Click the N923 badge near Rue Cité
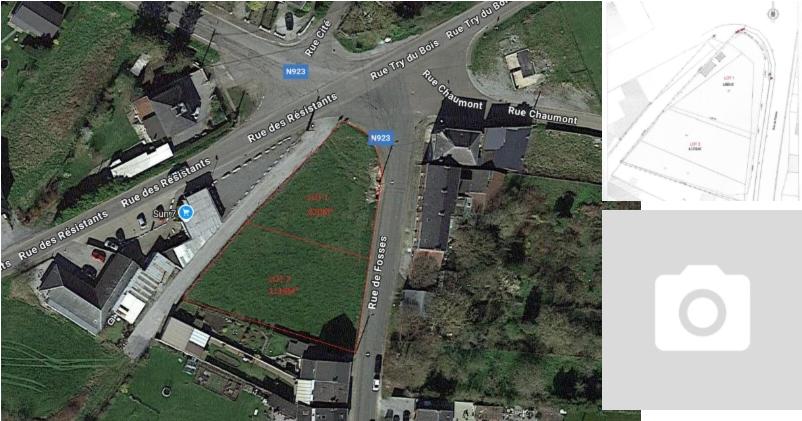This screenshot has height=421, width=802. [x=295, y=72]
